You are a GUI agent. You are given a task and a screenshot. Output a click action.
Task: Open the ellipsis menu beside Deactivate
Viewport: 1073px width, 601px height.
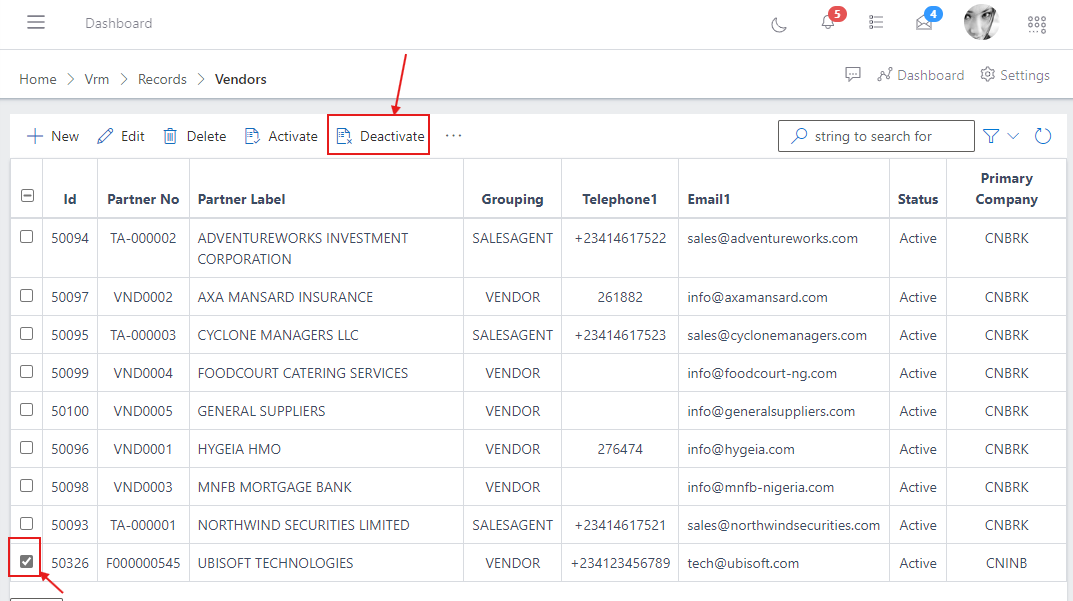pos(453,135)
